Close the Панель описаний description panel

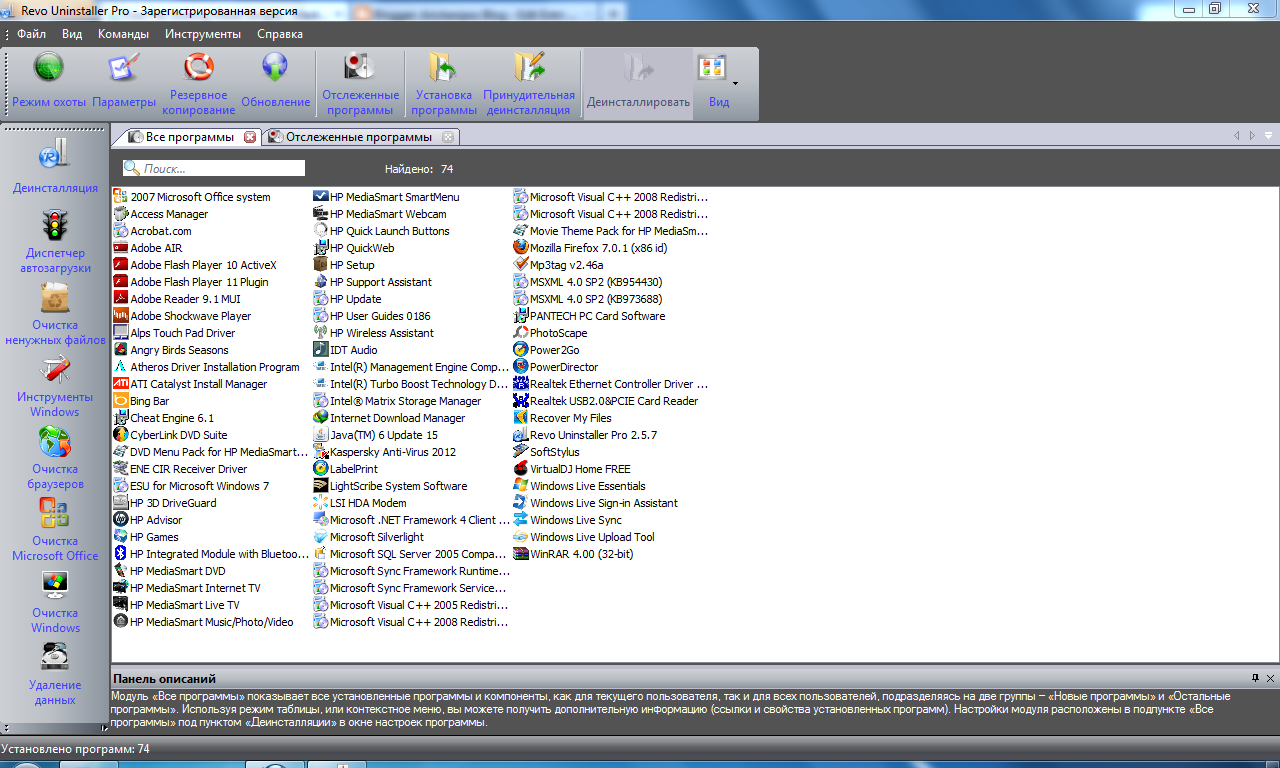[x=1269, y=678]
